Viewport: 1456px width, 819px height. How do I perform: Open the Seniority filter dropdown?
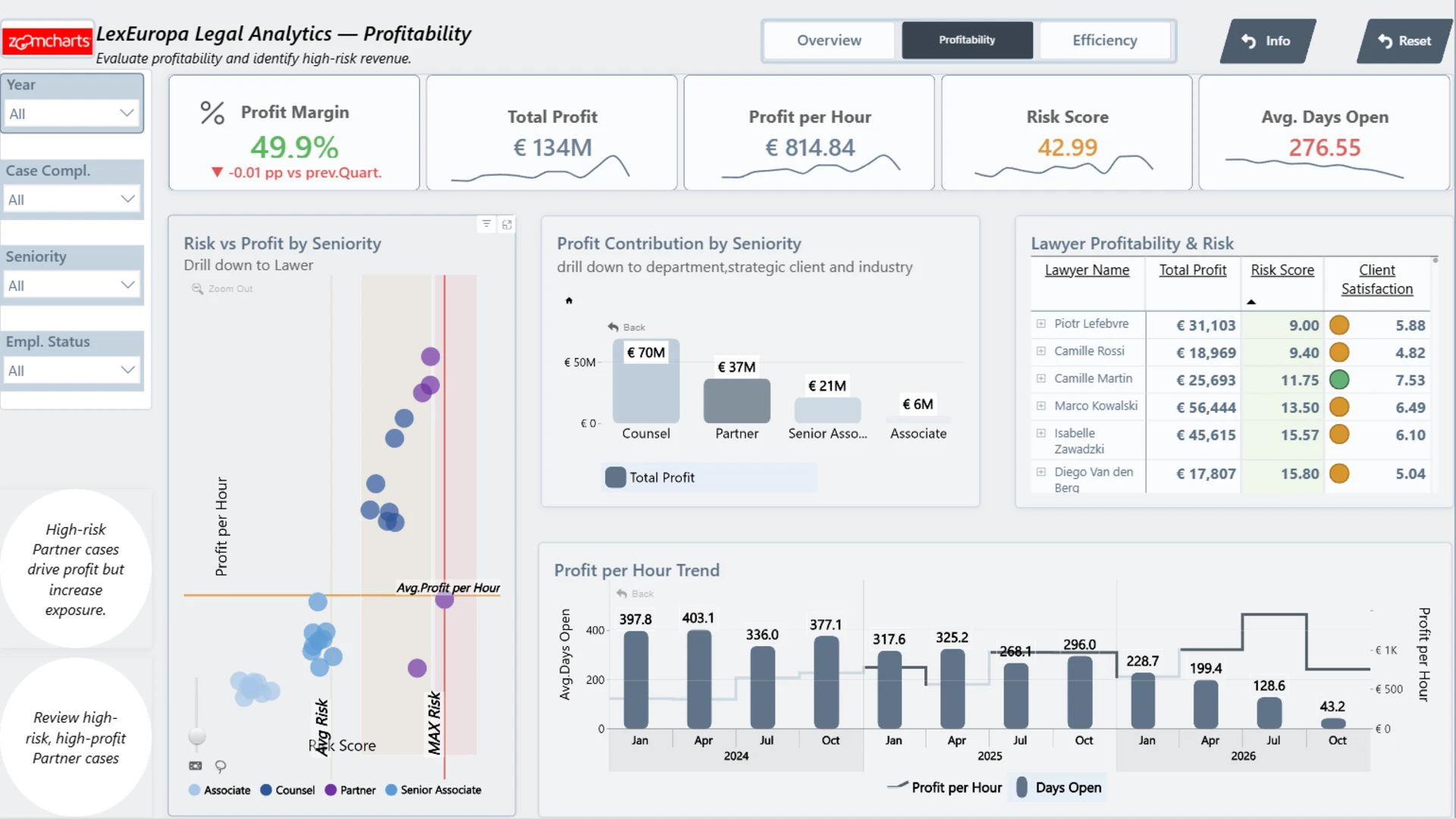(x=72, y=285)
